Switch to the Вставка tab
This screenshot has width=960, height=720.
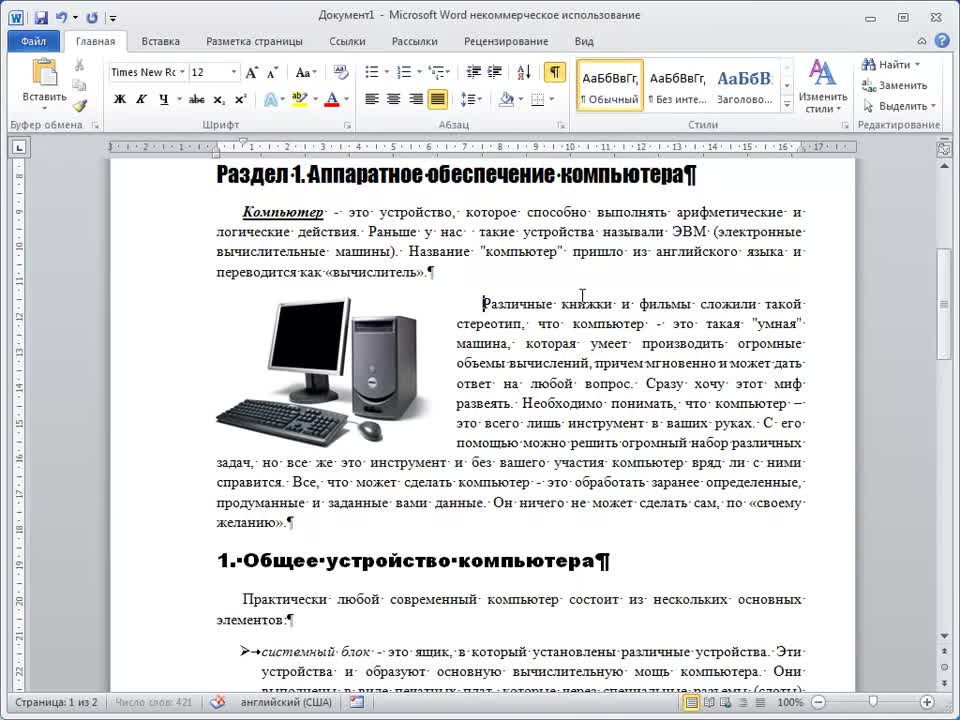(x=161, y=41)
